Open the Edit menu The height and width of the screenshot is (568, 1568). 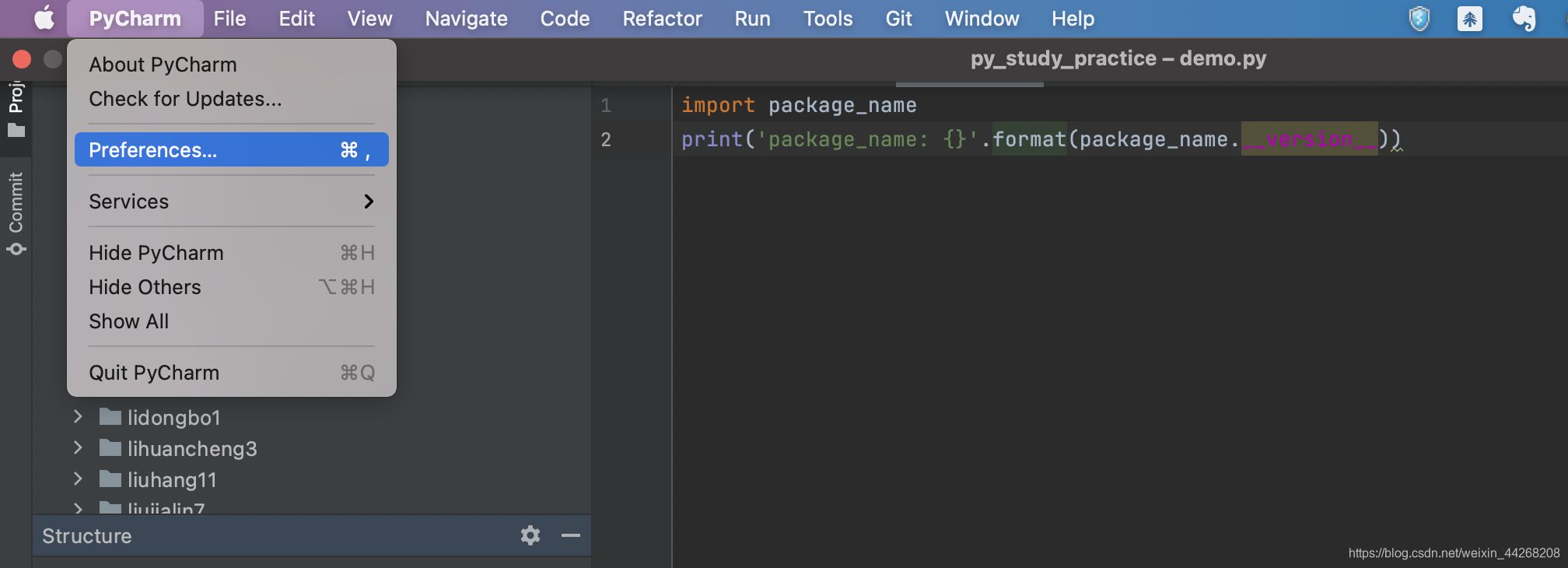pyautogui.click(x=297, y=19)
